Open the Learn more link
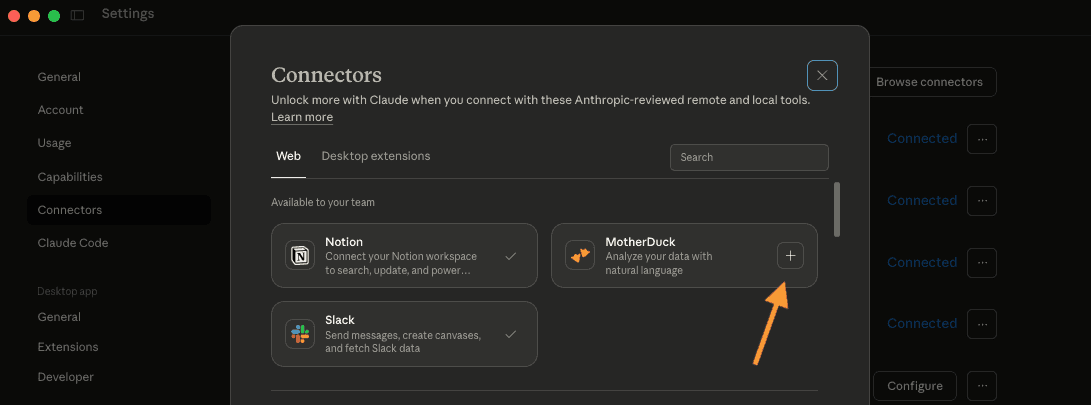 (302, 117)
